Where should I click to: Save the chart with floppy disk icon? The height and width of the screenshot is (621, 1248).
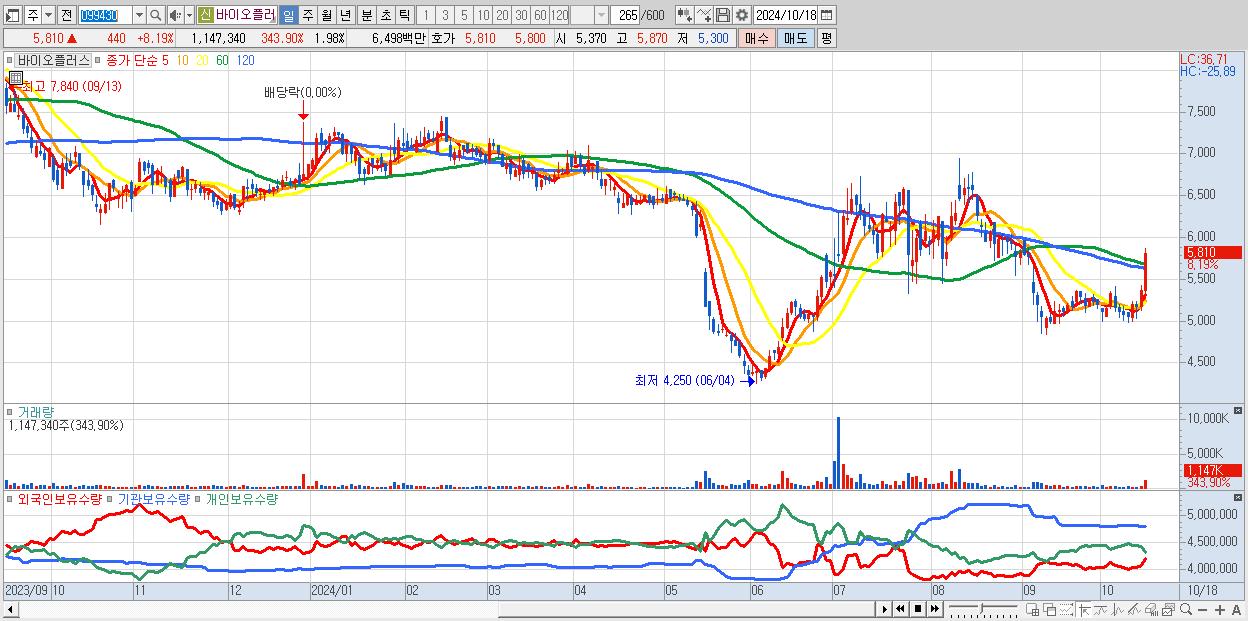(723, 15)
